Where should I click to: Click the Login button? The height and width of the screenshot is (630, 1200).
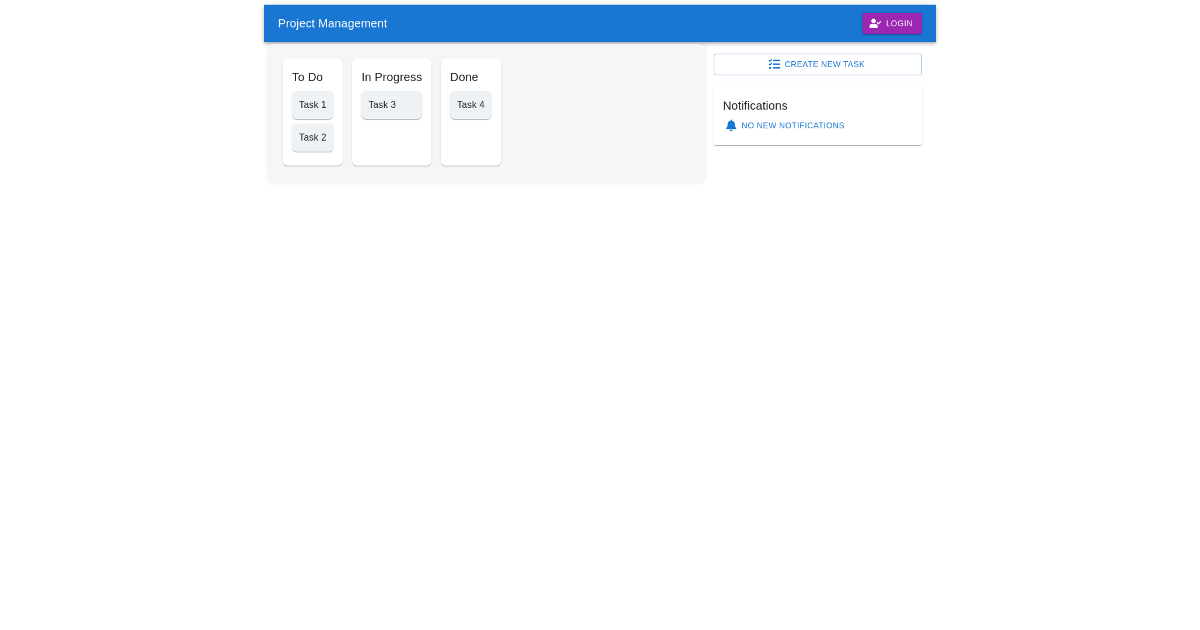[x=892, y=23]
